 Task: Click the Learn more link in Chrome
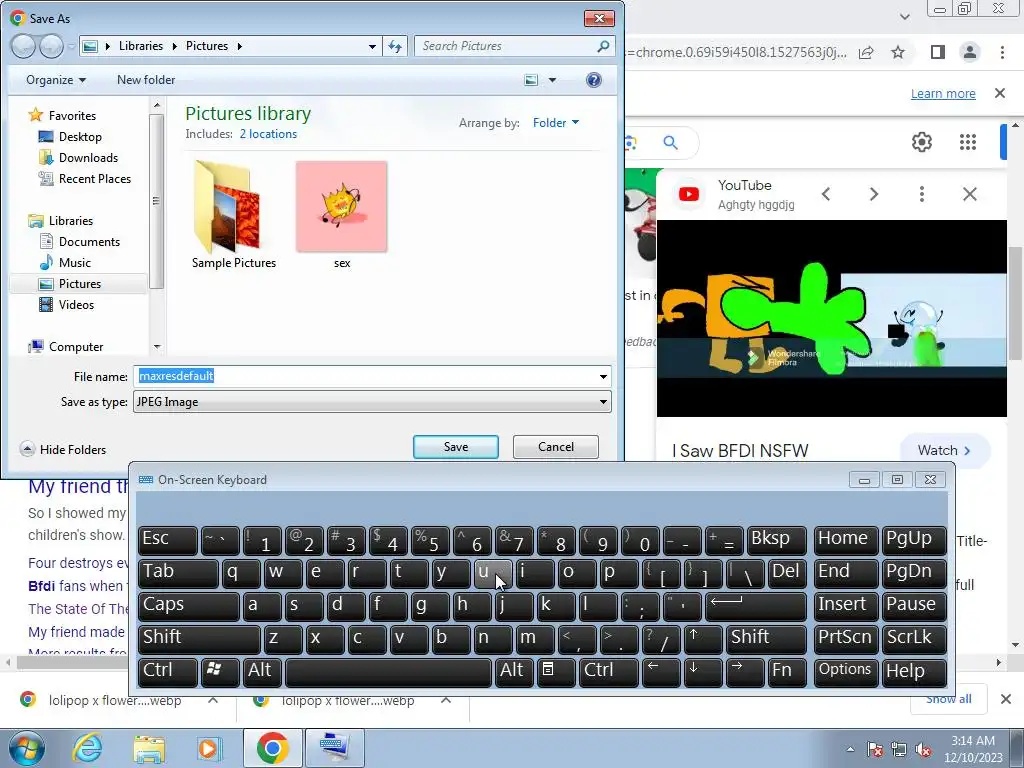coord(943,93)
